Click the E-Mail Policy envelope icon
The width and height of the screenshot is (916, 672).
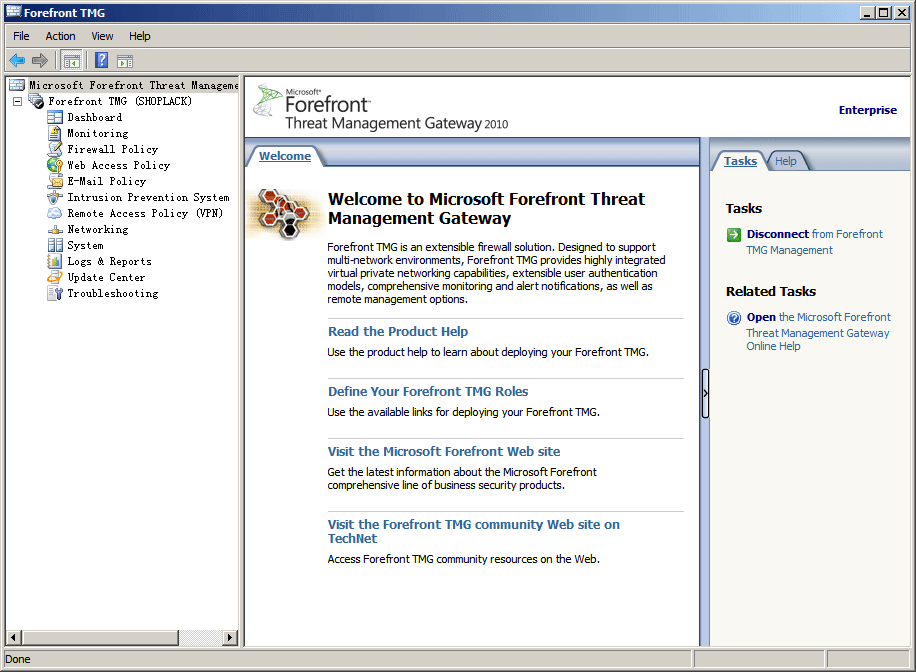point(55,181)
